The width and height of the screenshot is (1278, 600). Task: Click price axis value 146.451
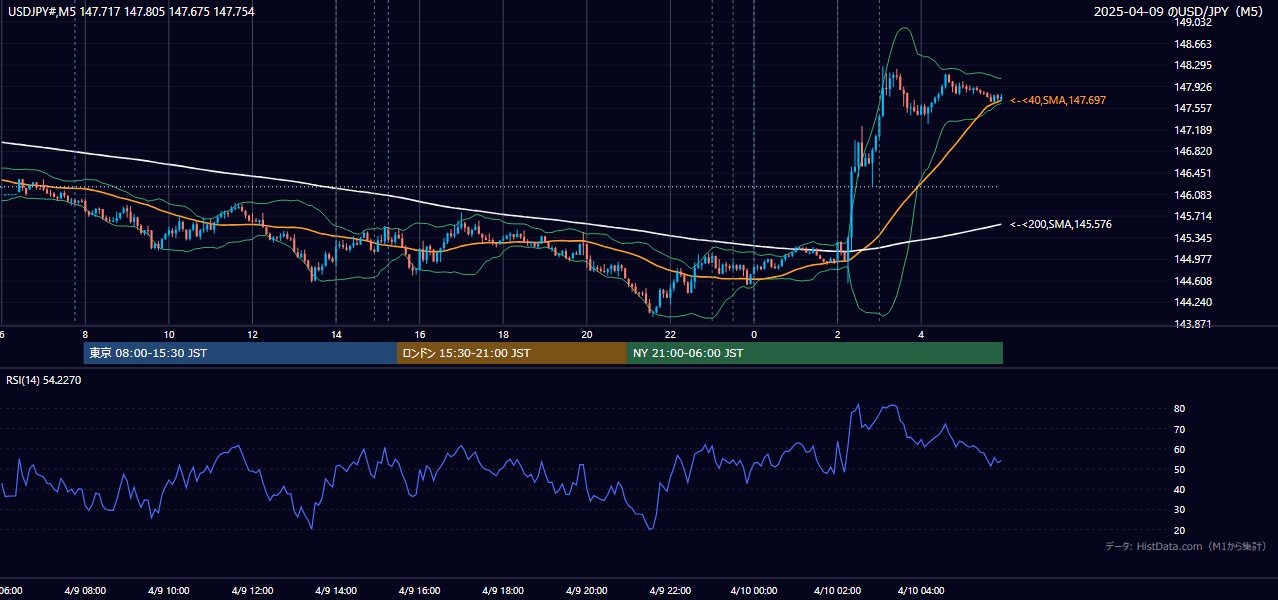tap(1192, 173)
